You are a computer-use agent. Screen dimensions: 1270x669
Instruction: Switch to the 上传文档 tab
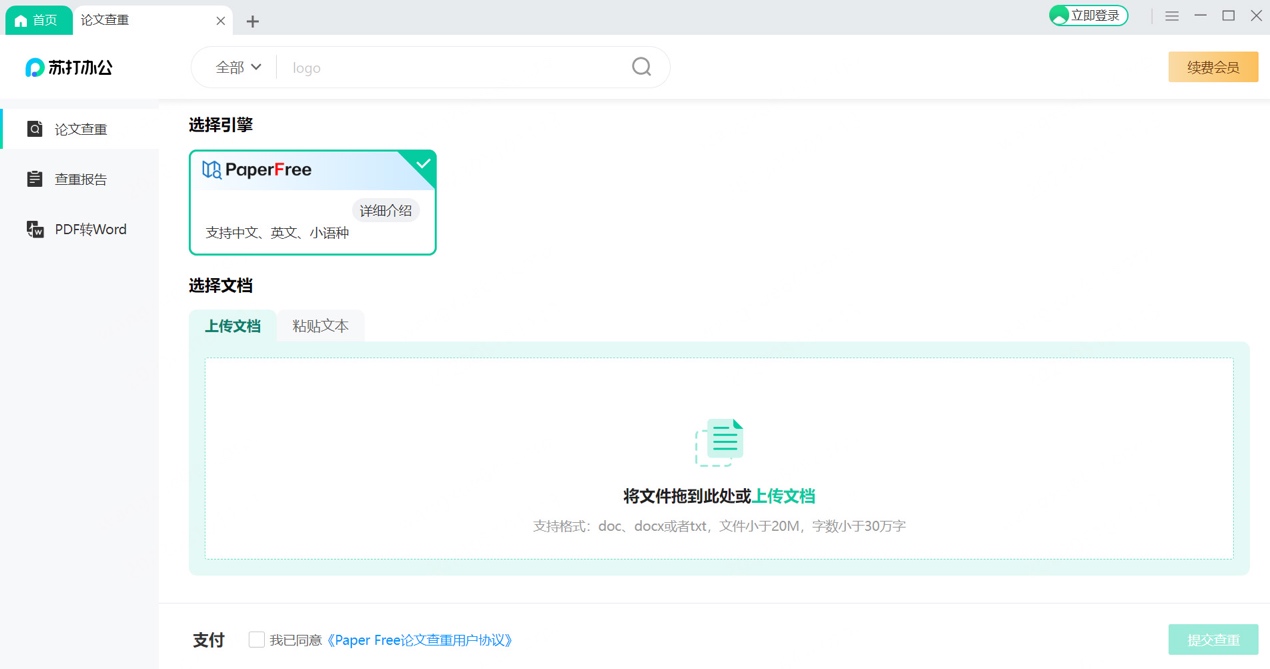pos(233,326)
